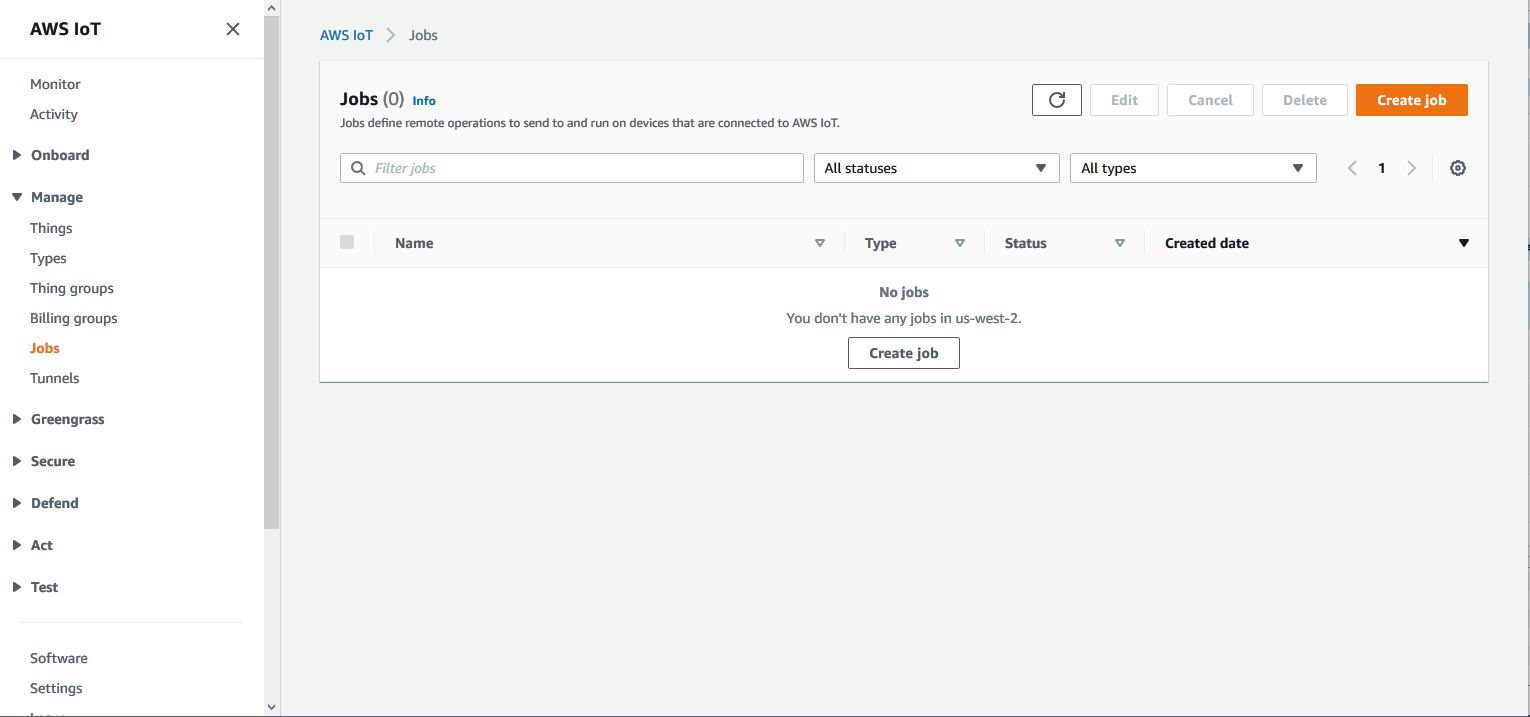The image size is (1530, 717).
Task: Expand the Test section
Action: click(17, 587)
